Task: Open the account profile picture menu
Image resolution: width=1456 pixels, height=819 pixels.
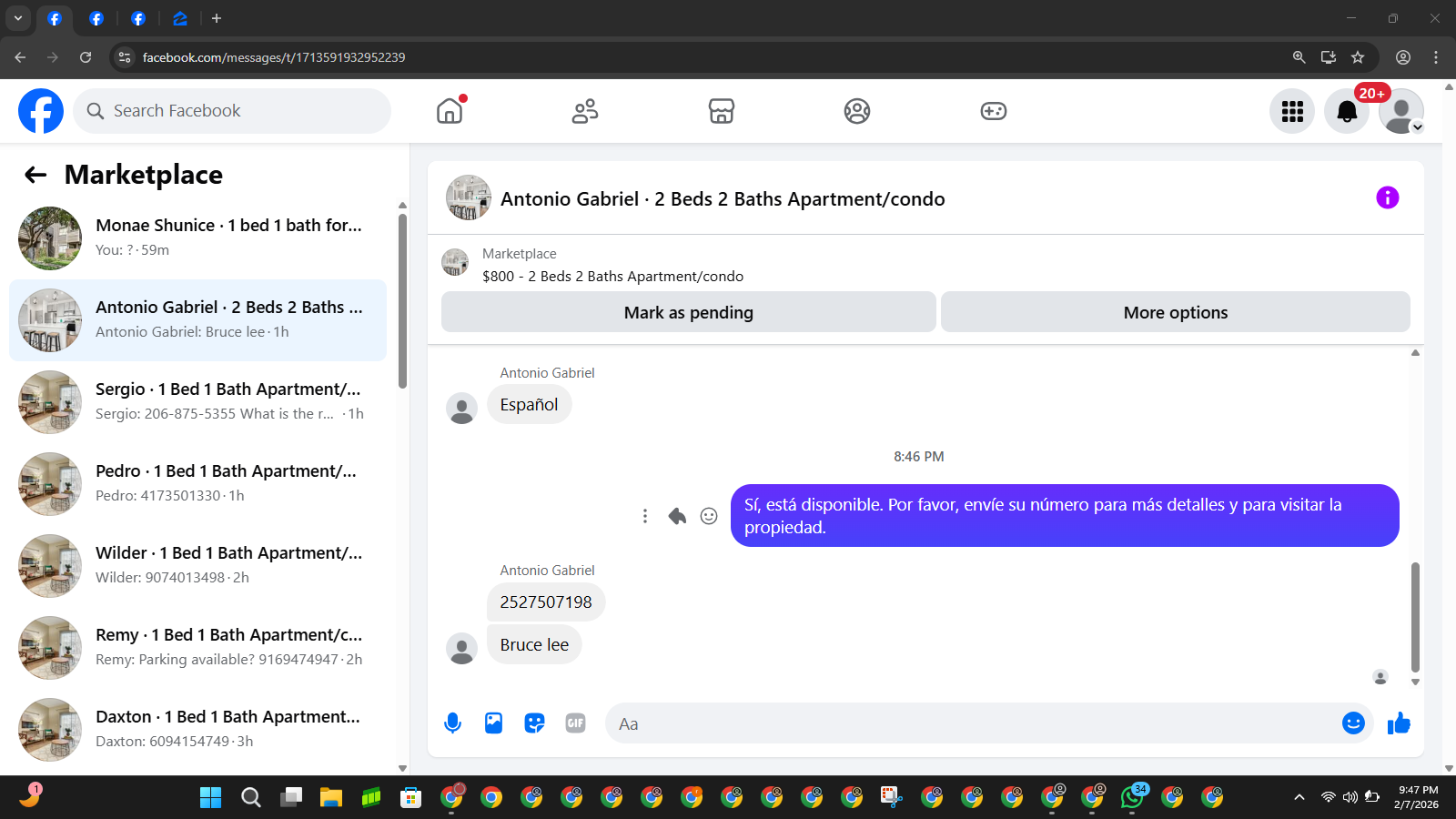Action: 1401,111
